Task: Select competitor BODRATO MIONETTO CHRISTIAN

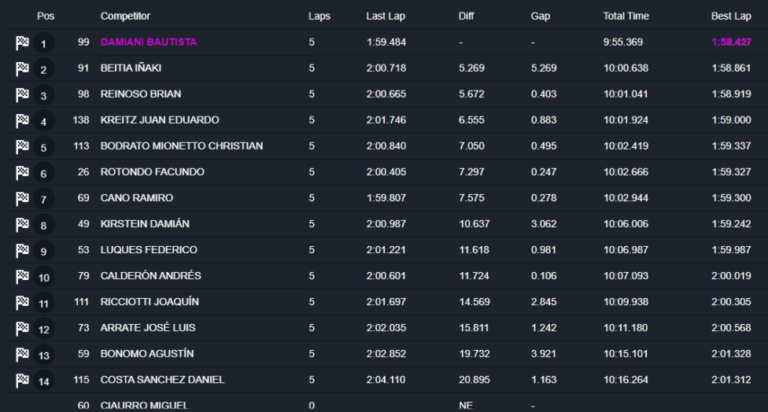Action: coord(182,146)
